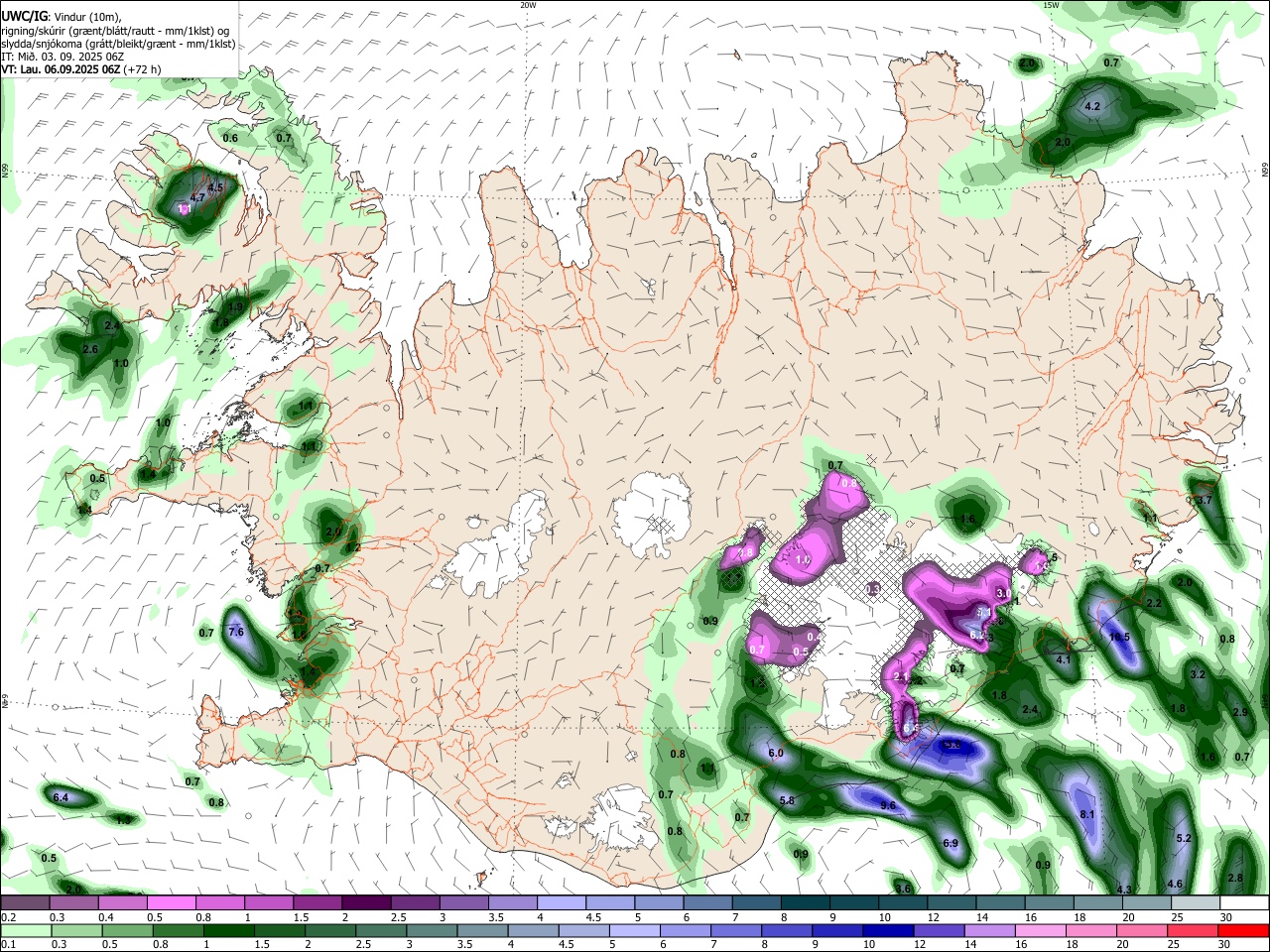Select the bright pink 0.5–0.8 snow legend swatch
The width and height of the screenshot is (1270, 952).
point(172,902)
